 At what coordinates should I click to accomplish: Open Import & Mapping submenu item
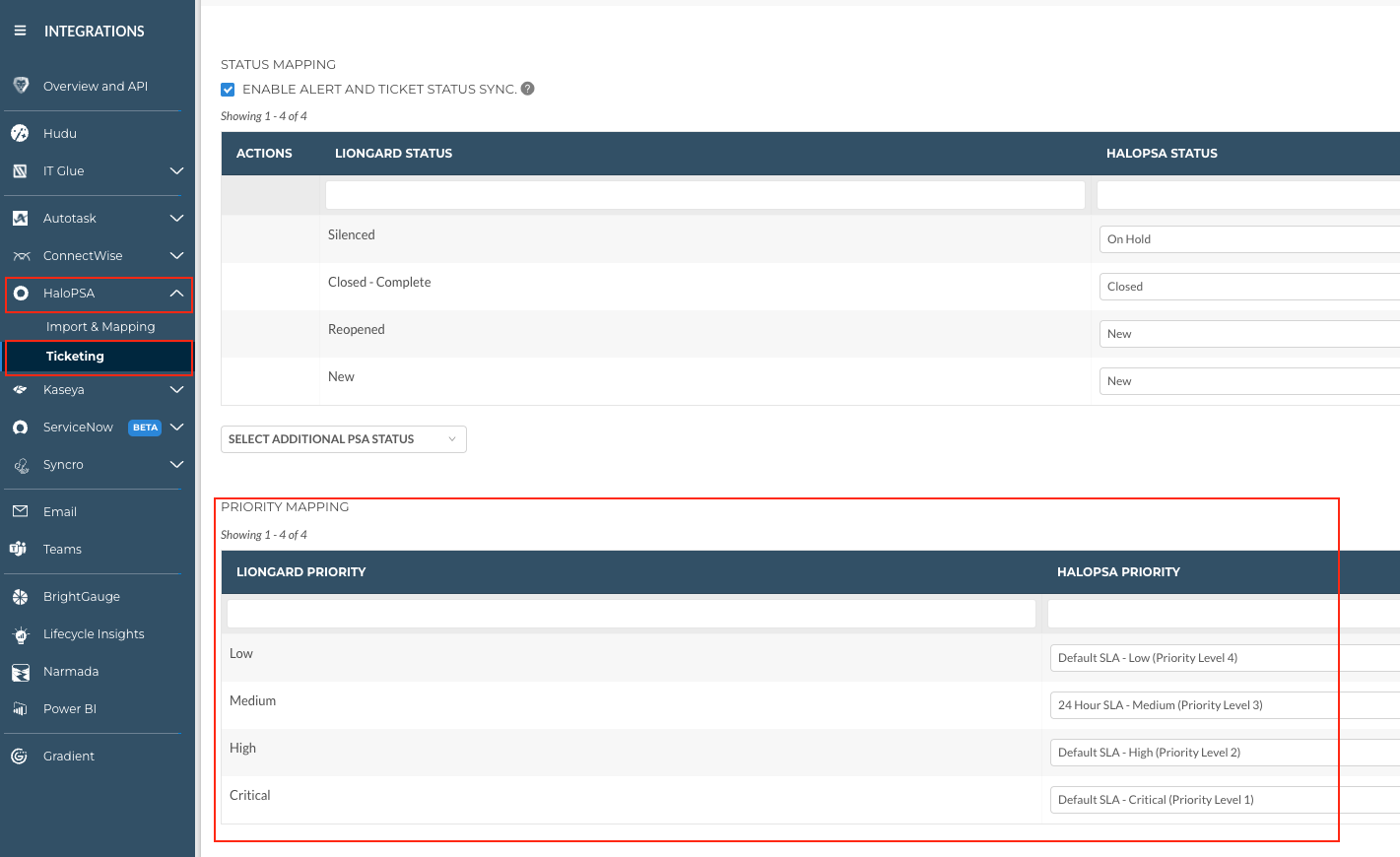coord(100,326)
